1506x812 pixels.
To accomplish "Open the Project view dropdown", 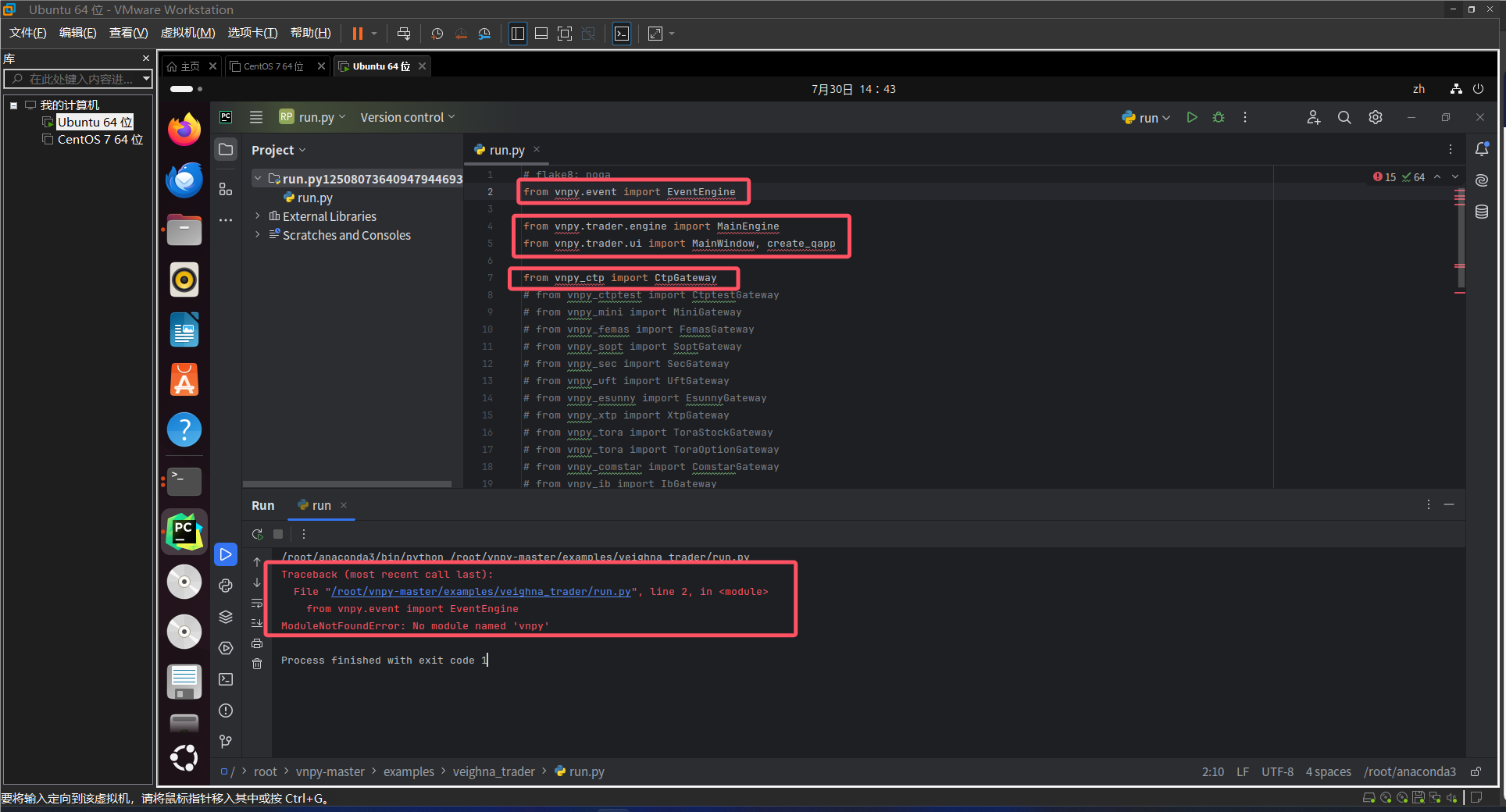I will click(279, 150).
